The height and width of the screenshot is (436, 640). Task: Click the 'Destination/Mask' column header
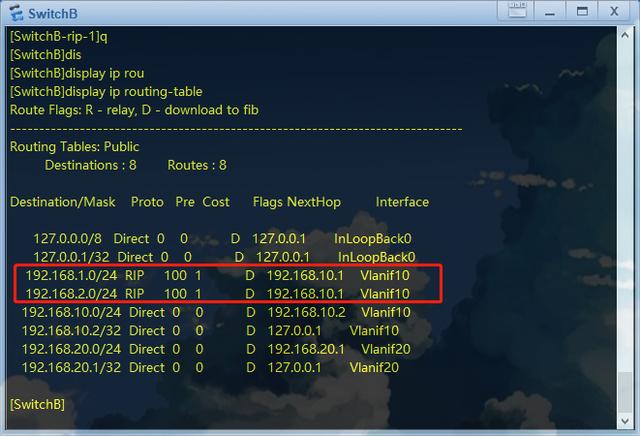point(62,202)
